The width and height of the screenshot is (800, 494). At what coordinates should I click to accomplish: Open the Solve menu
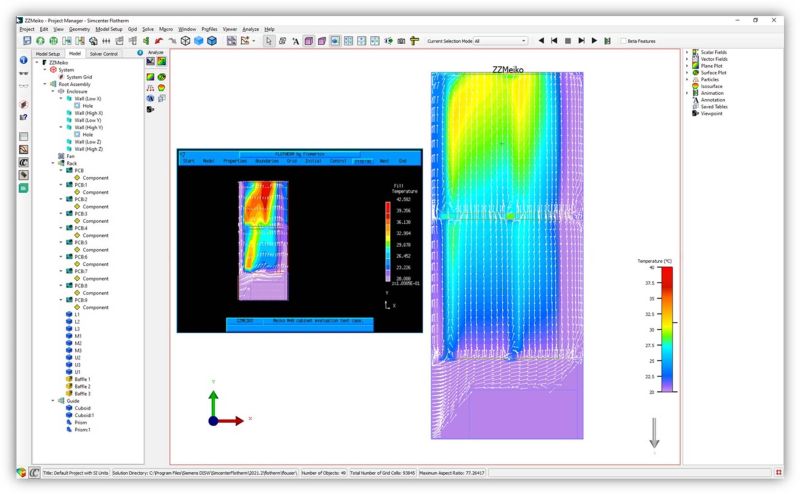(148, 29)
